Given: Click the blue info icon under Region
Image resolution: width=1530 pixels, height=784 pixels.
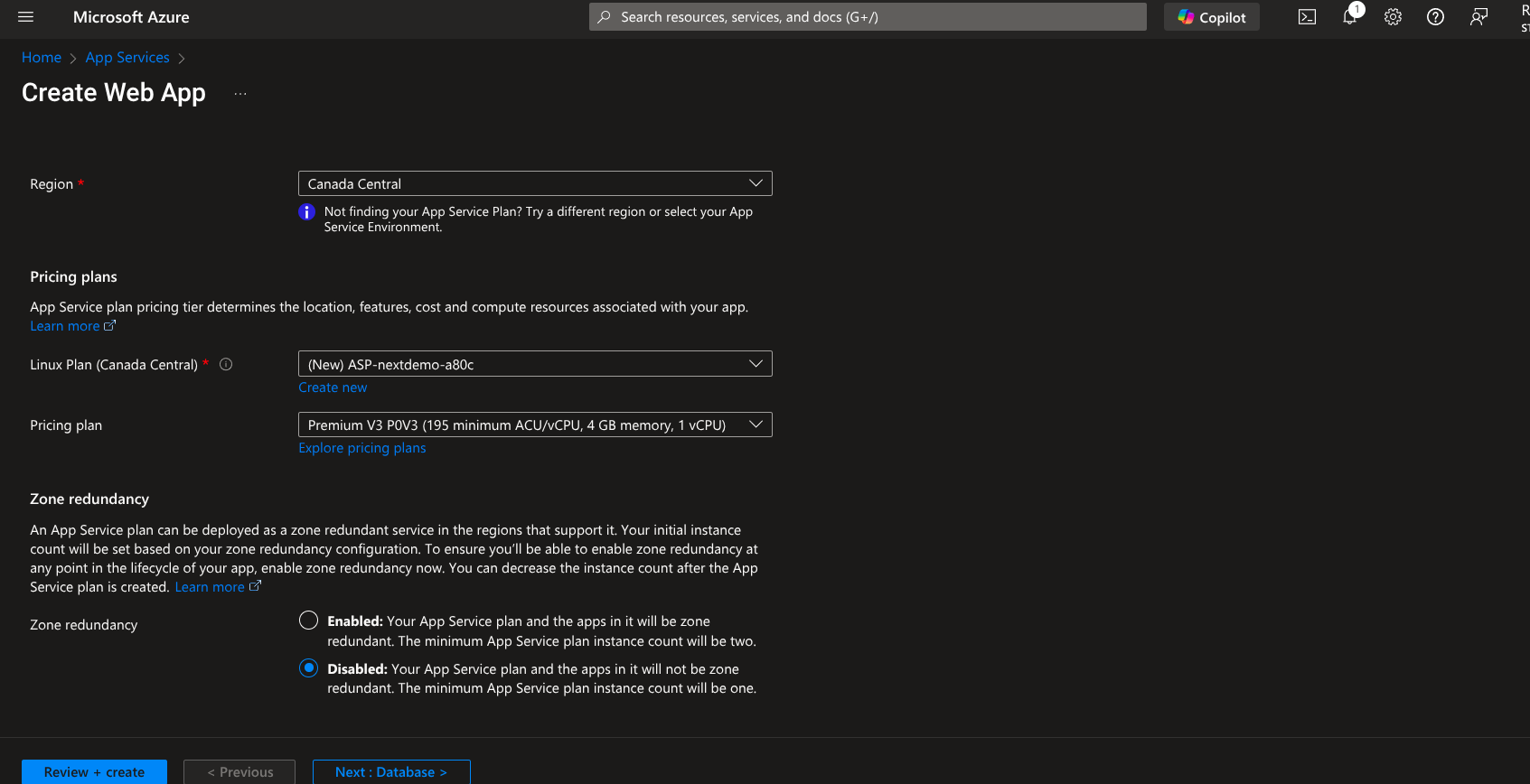Looking at the screenshot, I should 307,212.
